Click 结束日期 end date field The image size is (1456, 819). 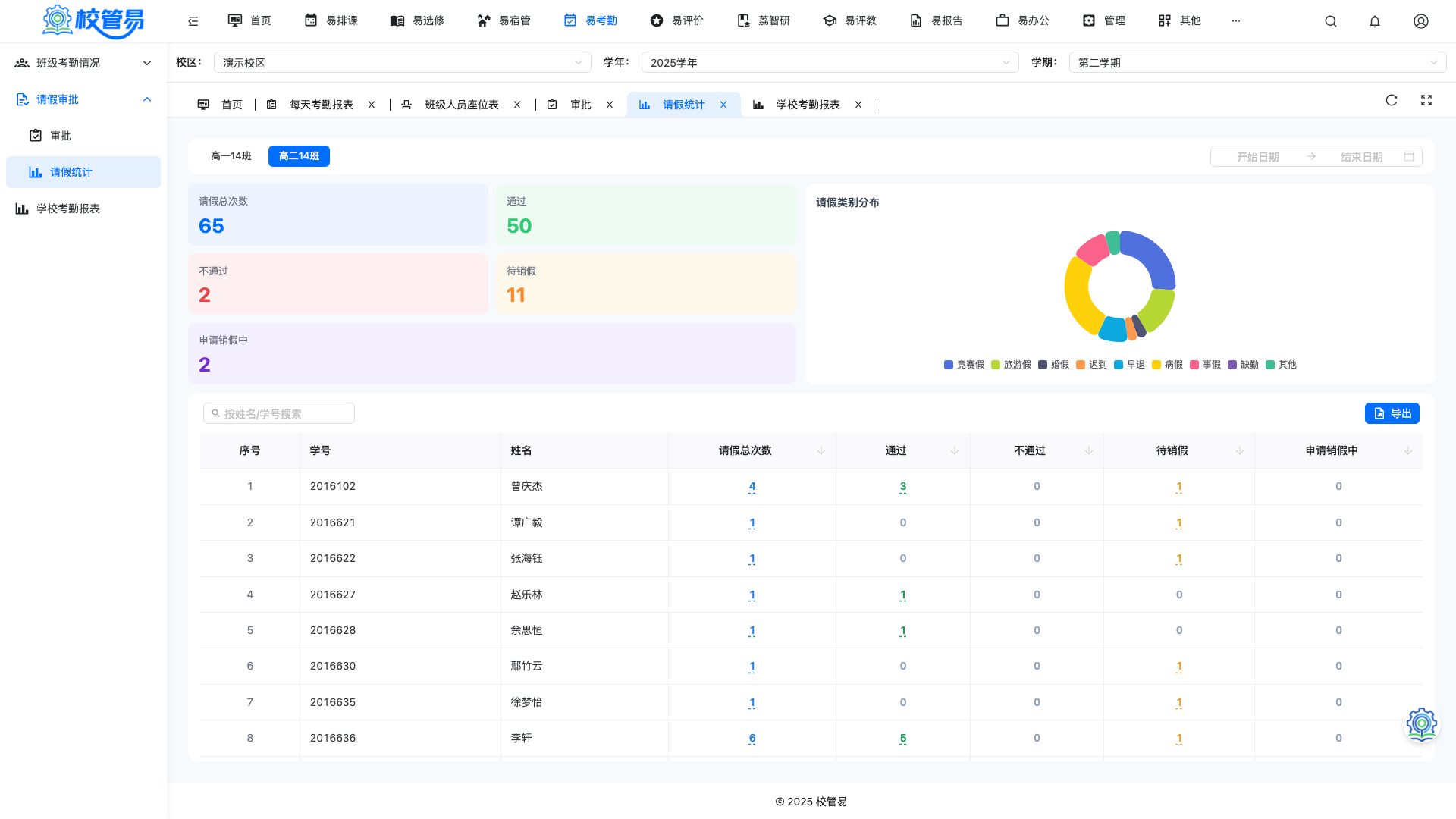(x=1361, y=157)
